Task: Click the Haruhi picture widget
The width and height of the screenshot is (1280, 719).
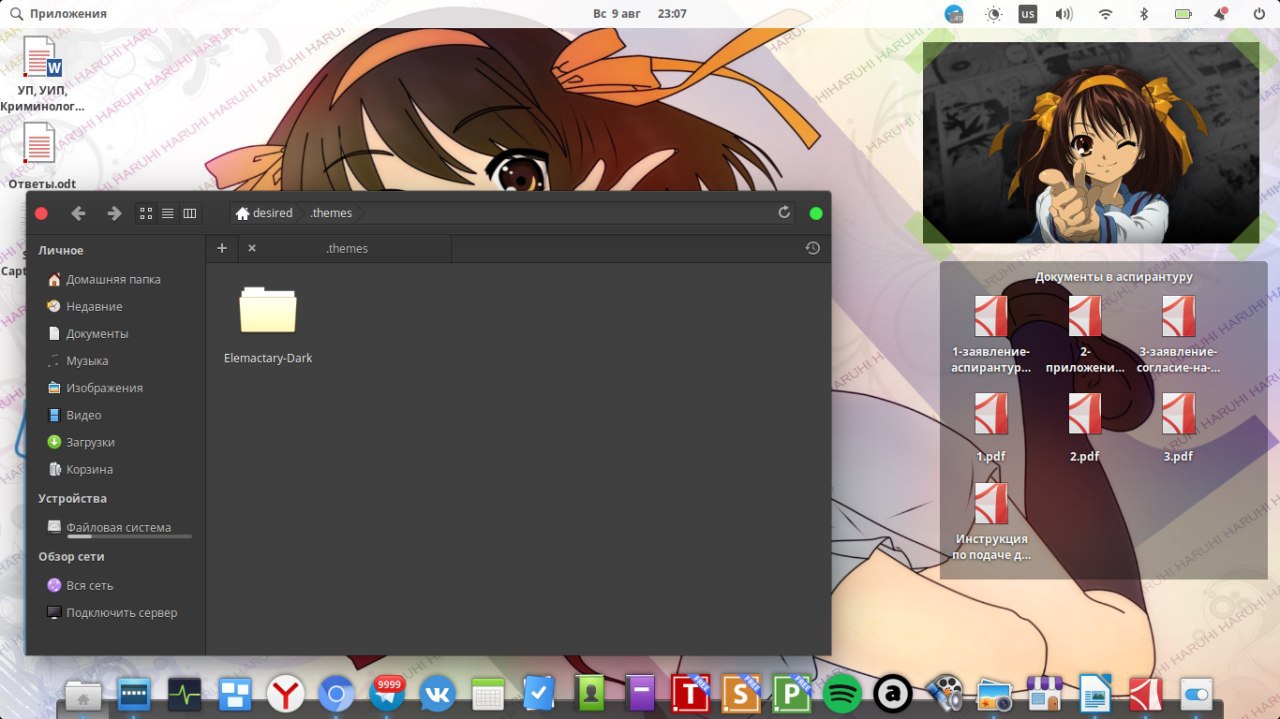Action: point(1091,143)
